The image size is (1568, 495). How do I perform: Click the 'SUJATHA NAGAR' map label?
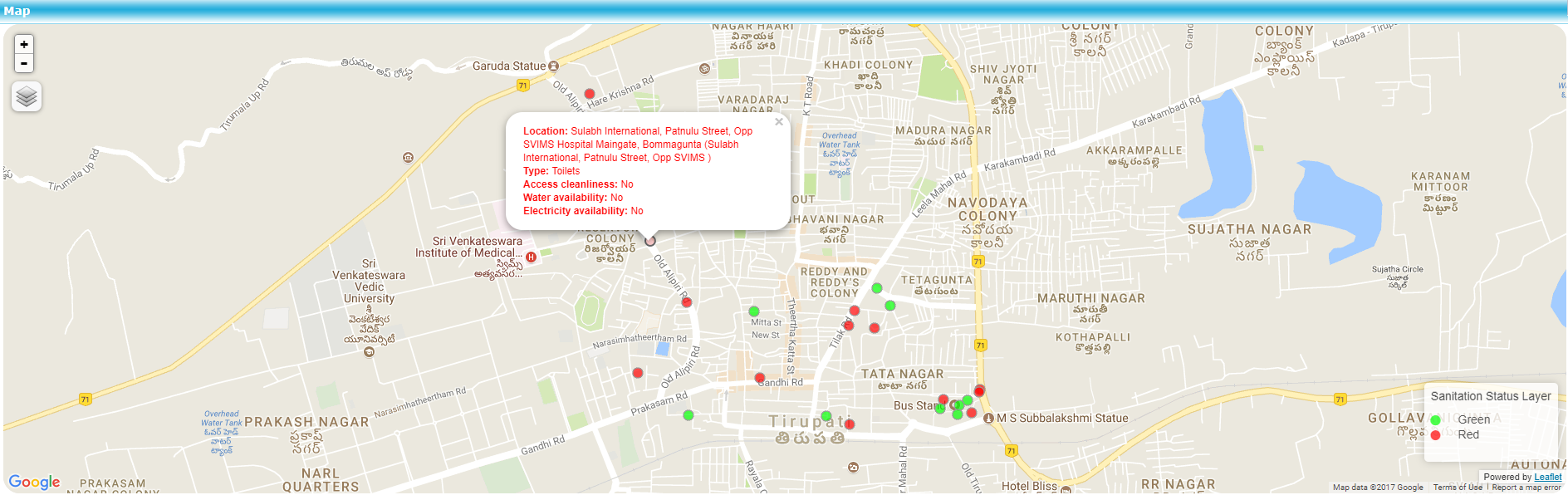pos(1249,229)
